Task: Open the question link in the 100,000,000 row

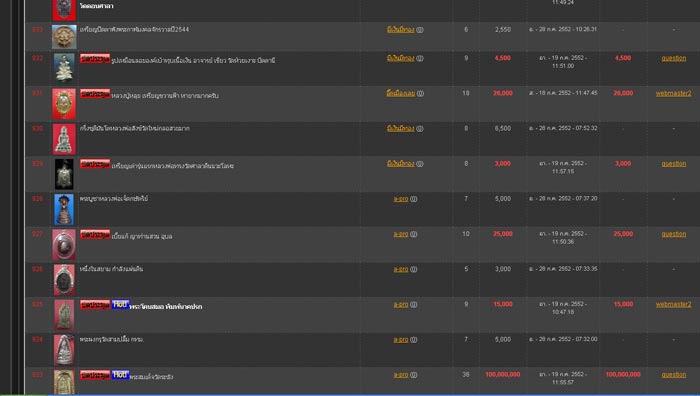Action: pyautogui.click(x=674, y=375)
